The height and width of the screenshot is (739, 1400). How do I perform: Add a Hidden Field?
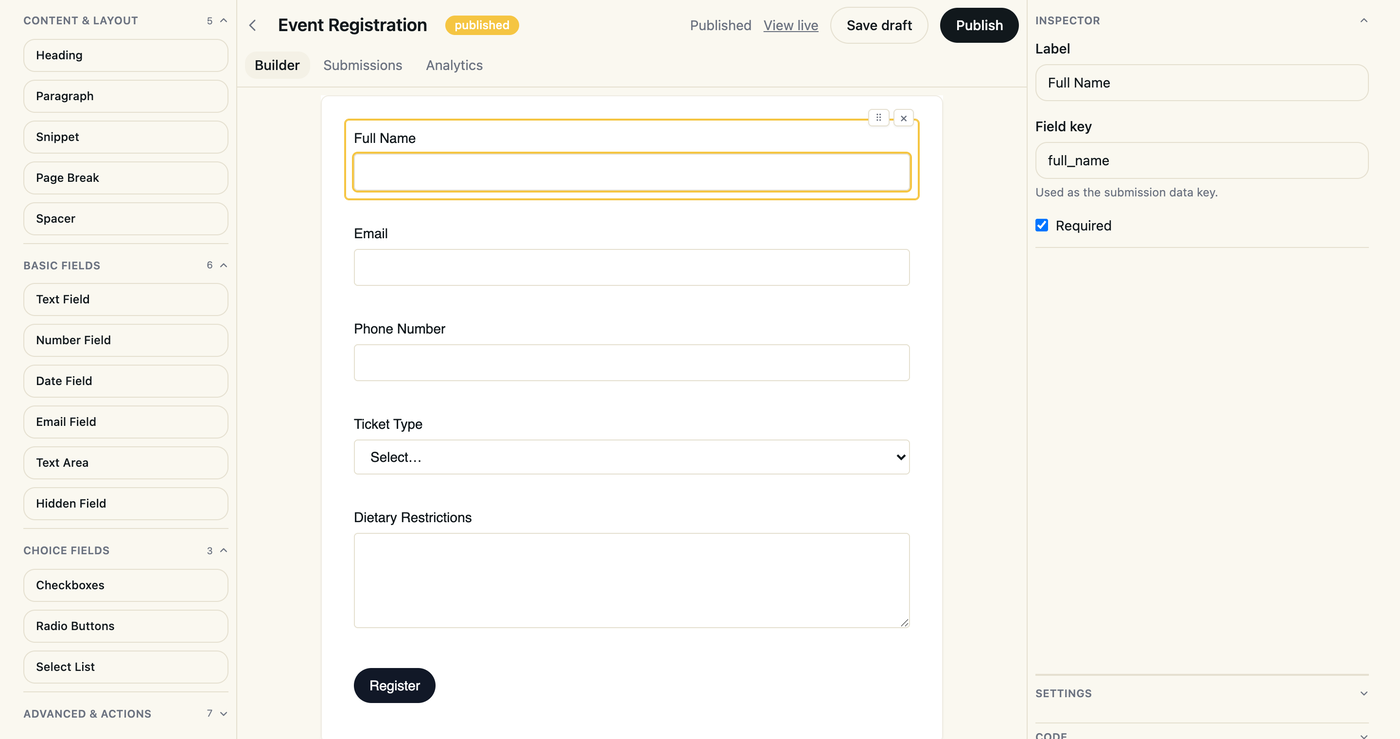(x=126, y=504)
